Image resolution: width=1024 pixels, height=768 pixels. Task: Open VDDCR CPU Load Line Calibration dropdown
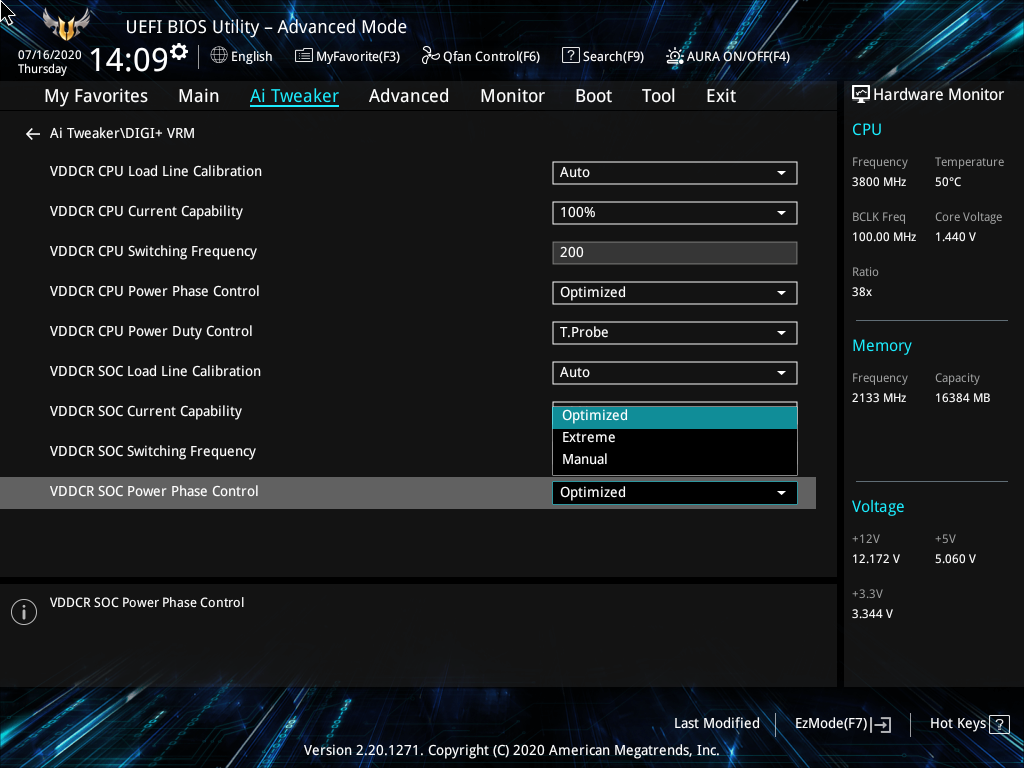(675, 173)
